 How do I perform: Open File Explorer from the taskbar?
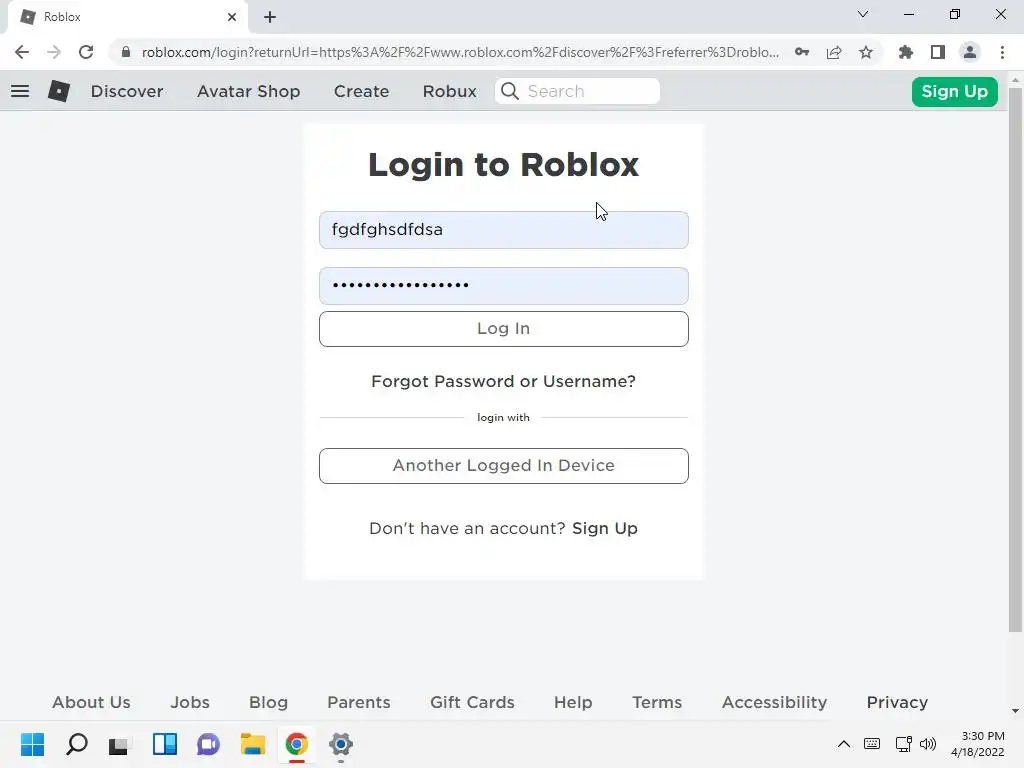click(x=253, y=744)
